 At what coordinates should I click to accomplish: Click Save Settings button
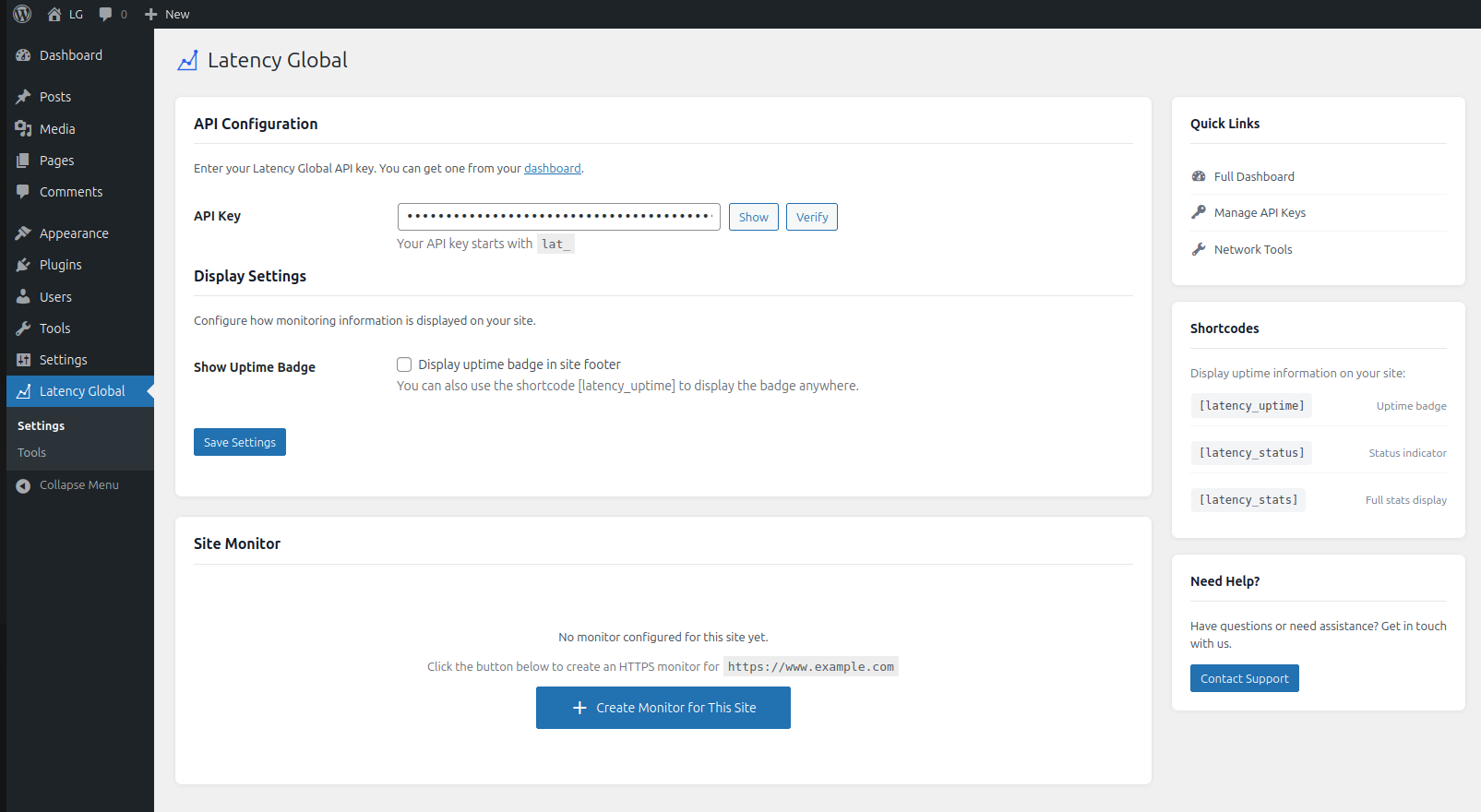point(240,442)
